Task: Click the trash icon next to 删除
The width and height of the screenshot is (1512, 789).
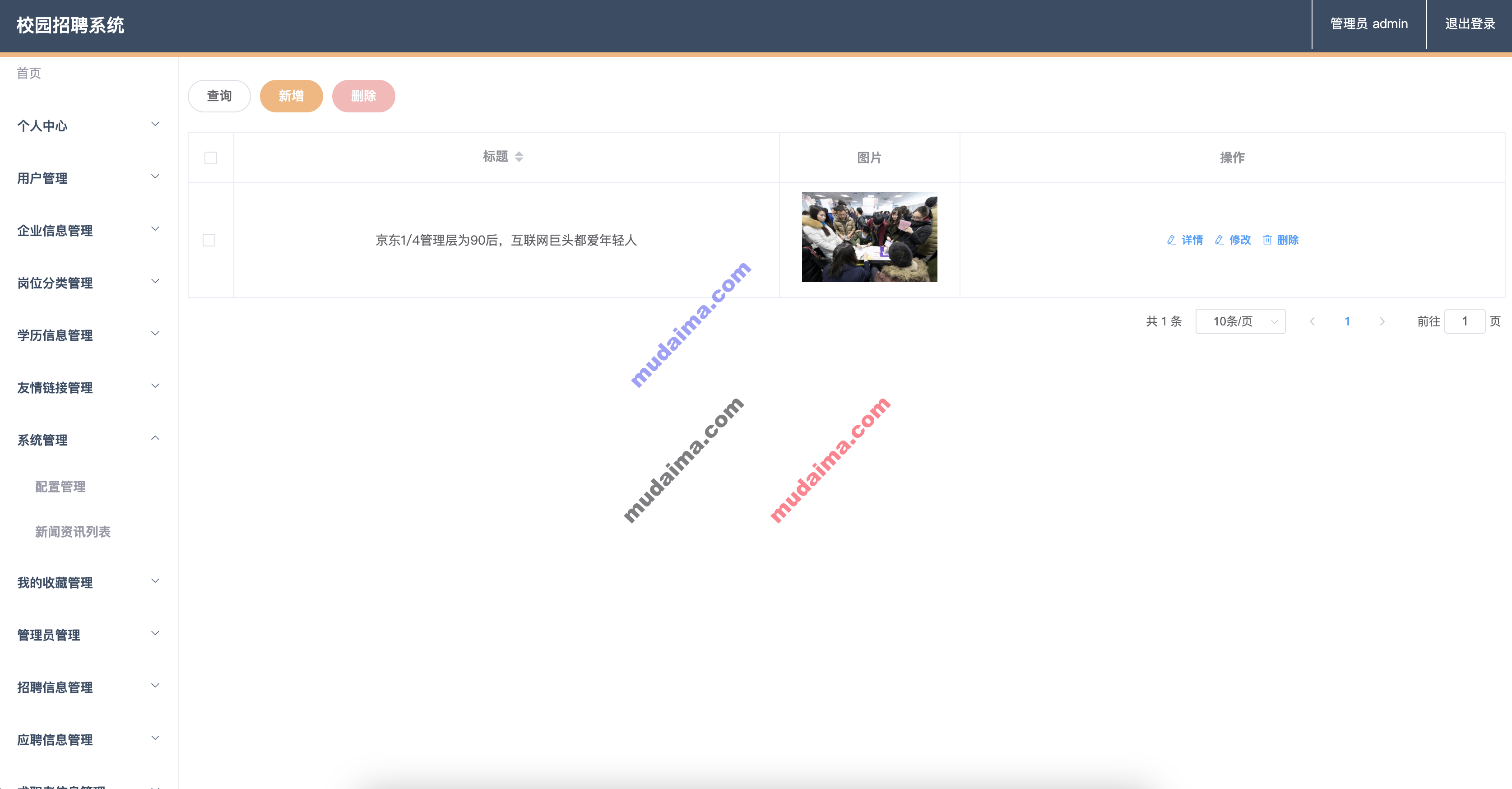Action: tap(1267, 240)
